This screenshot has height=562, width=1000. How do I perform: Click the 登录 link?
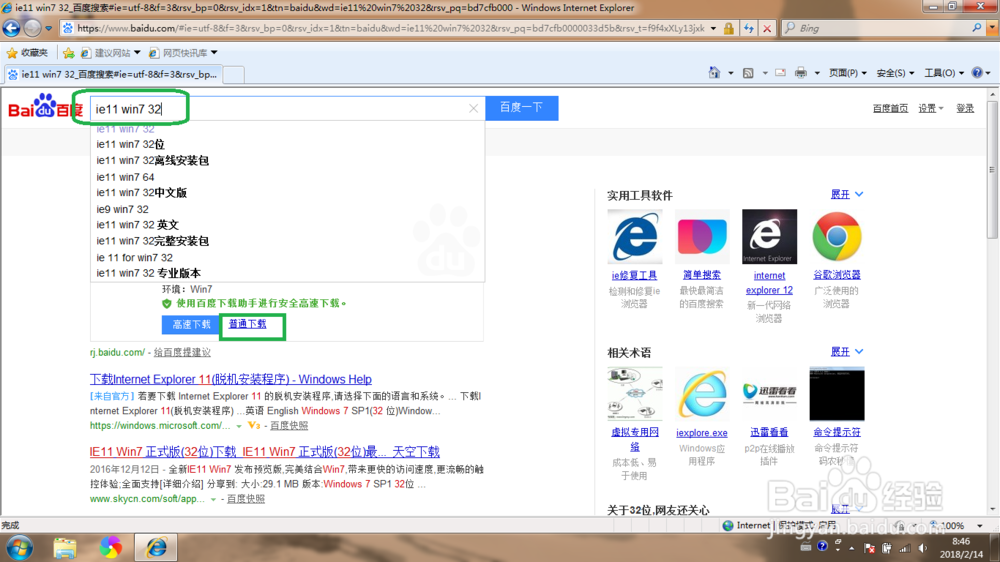coord(965,108)
